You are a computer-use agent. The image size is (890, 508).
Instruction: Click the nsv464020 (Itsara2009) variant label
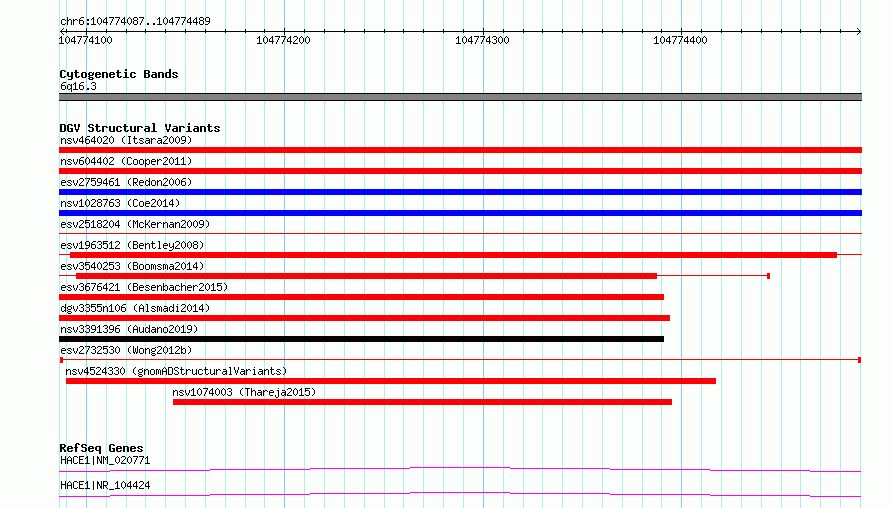point(126,140)
